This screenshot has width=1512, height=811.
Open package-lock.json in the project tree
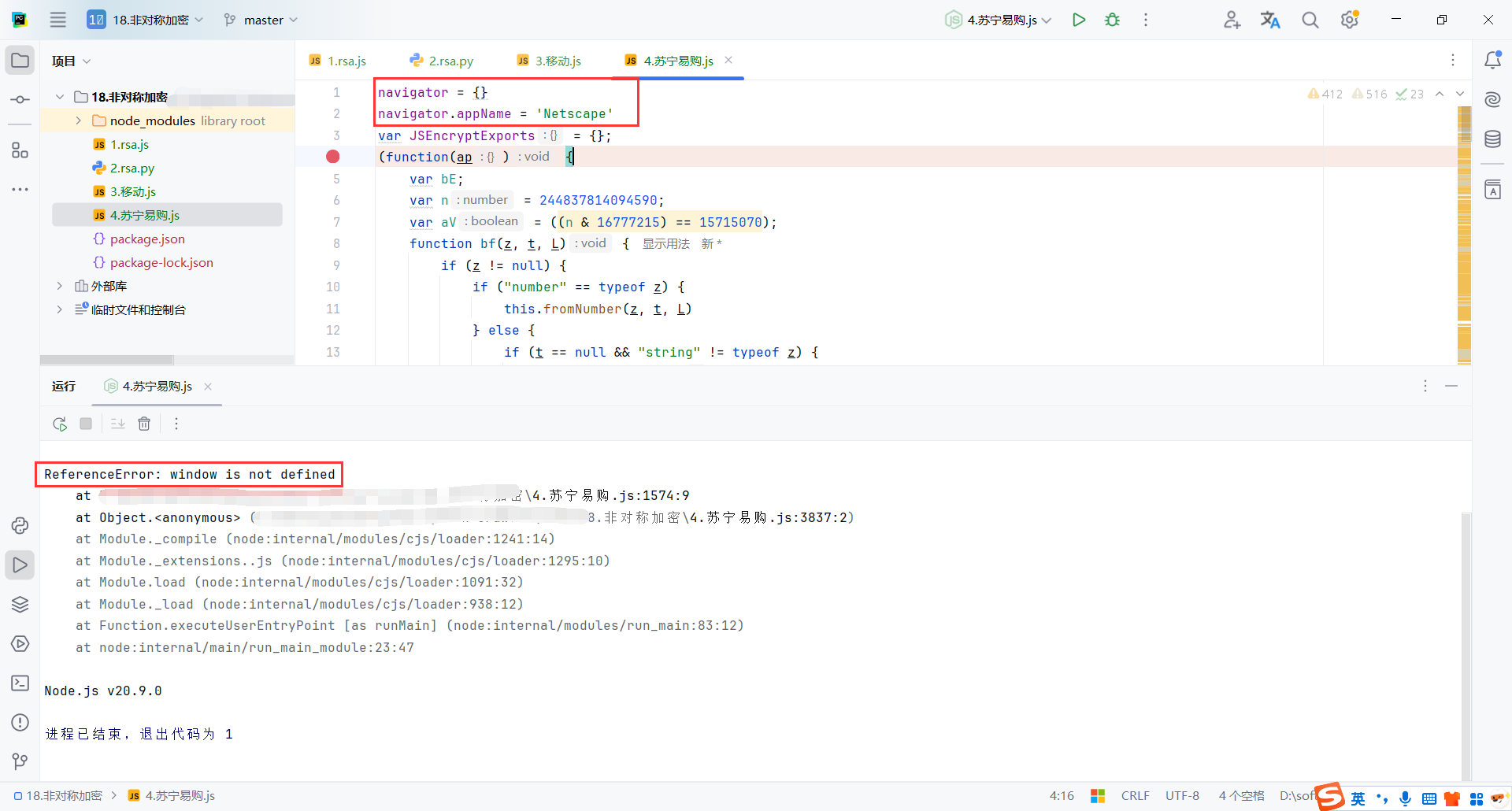point(161,262)
